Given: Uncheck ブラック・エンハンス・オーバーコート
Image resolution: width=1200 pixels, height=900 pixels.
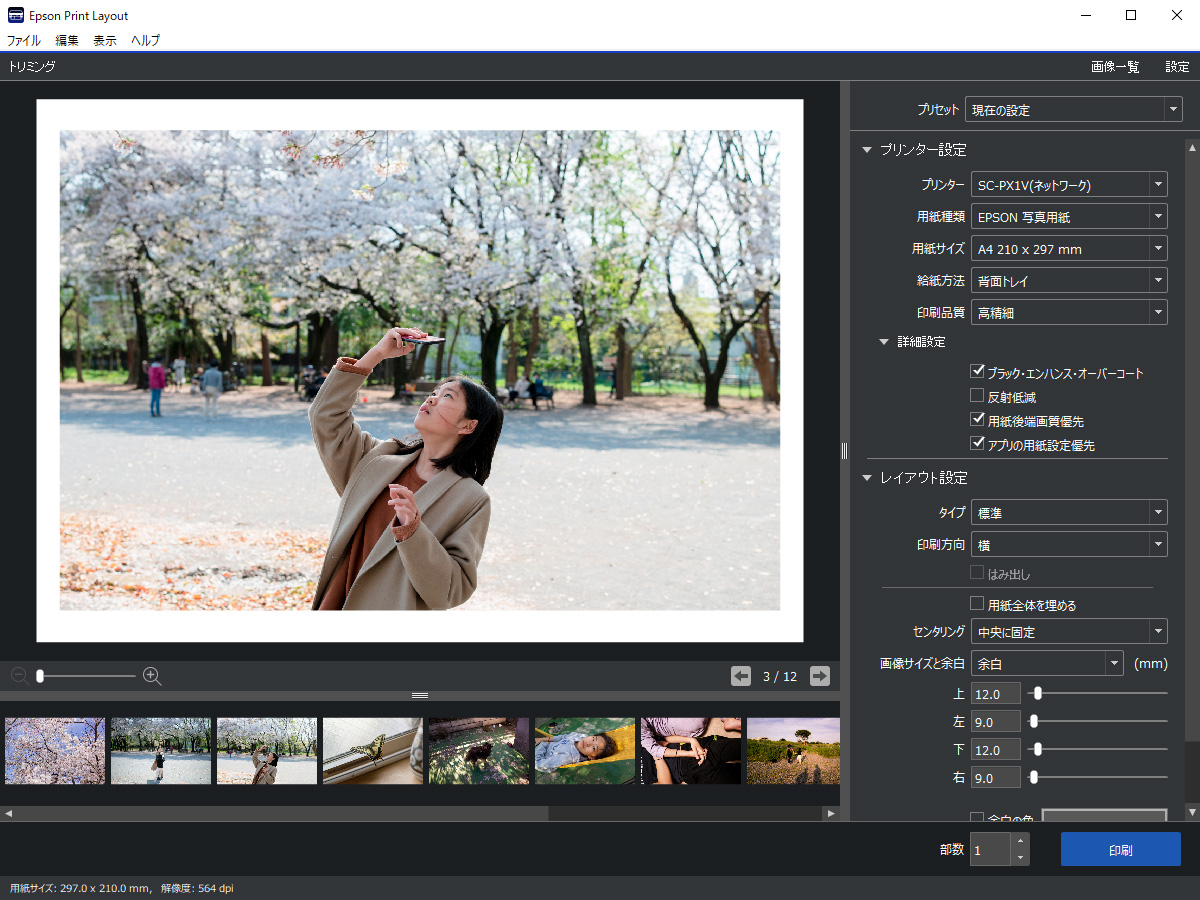Looking at the screenshot, I should pos(976,371).
